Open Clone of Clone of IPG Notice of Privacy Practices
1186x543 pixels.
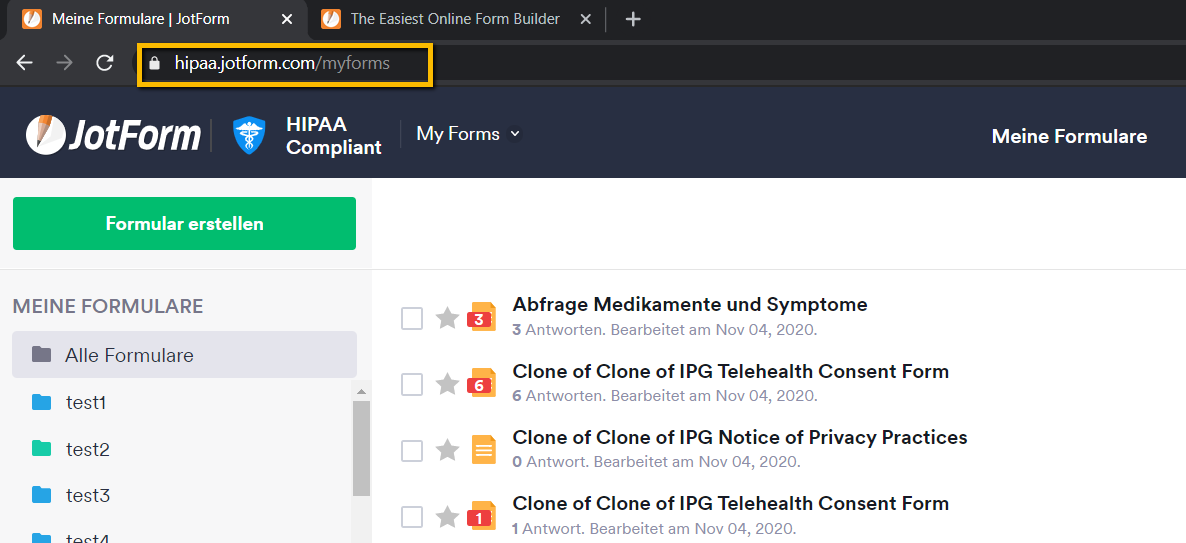click(x=740, y=437)
